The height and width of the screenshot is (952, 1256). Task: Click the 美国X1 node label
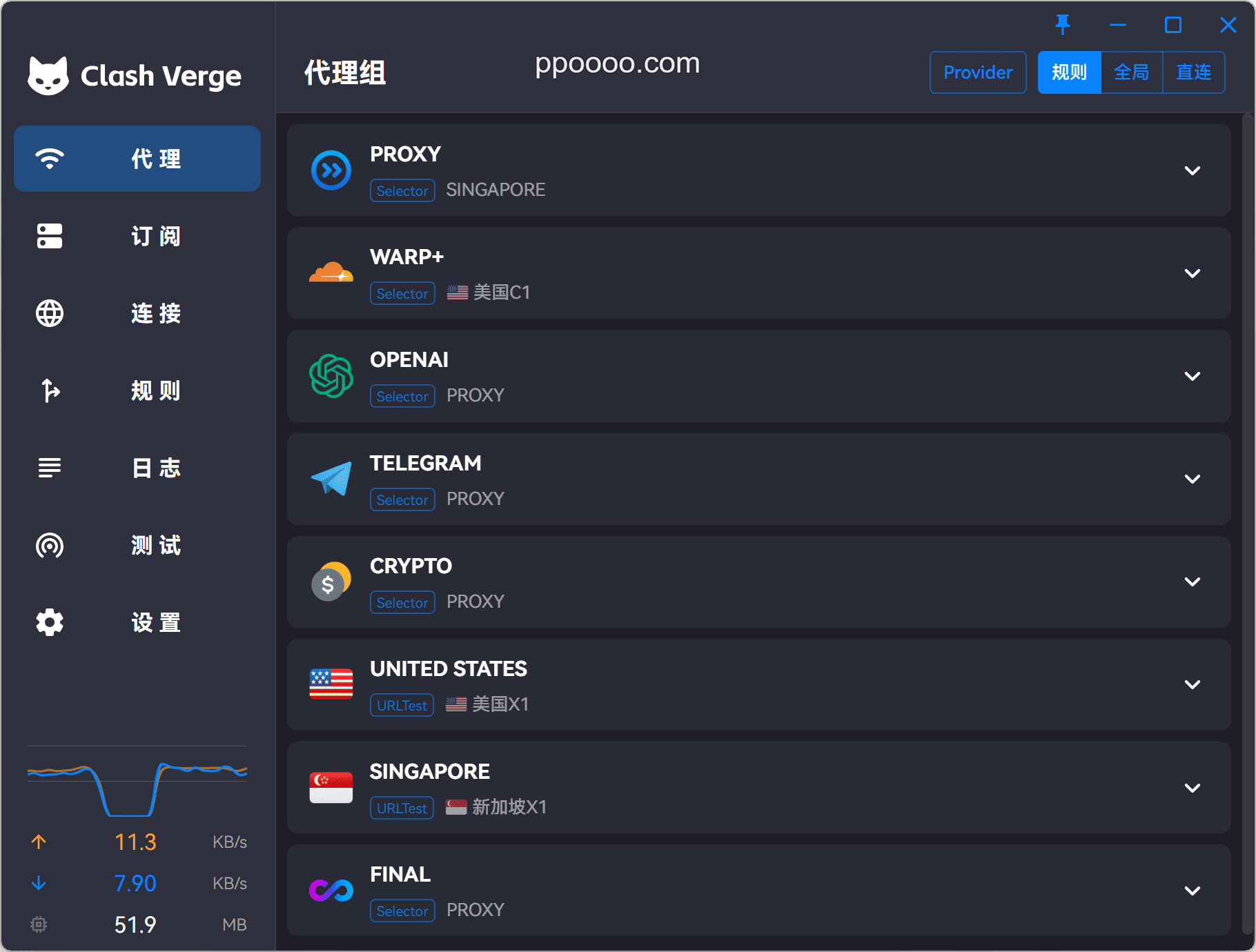point(487,704)
